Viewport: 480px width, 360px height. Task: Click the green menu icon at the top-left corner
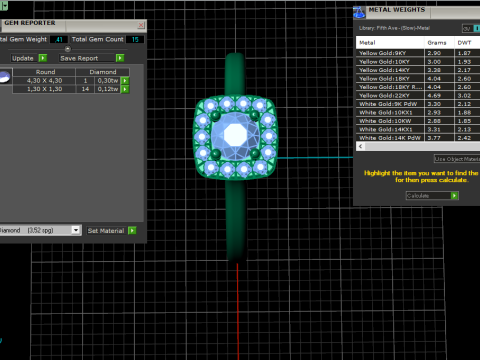tap(4, 5)
